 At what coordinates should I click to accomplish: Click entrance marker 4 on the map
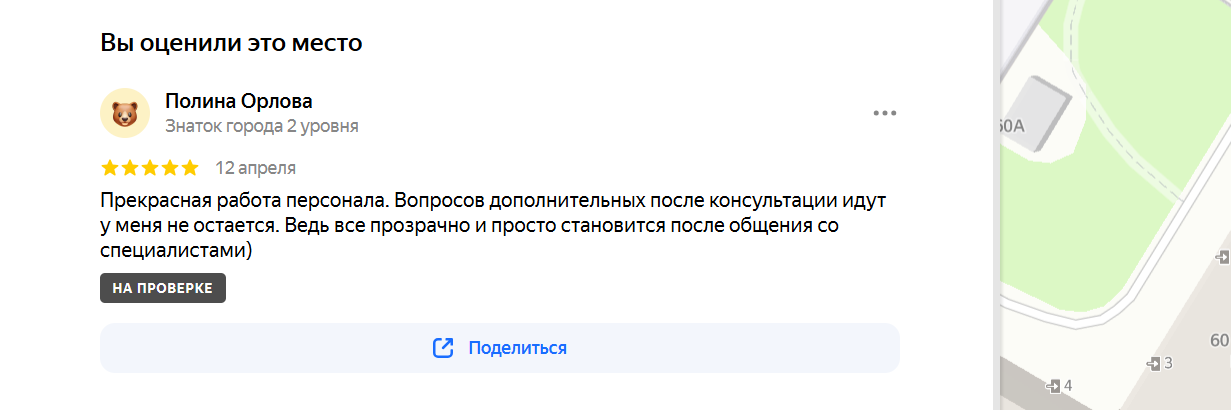(x=1059, y=386)
